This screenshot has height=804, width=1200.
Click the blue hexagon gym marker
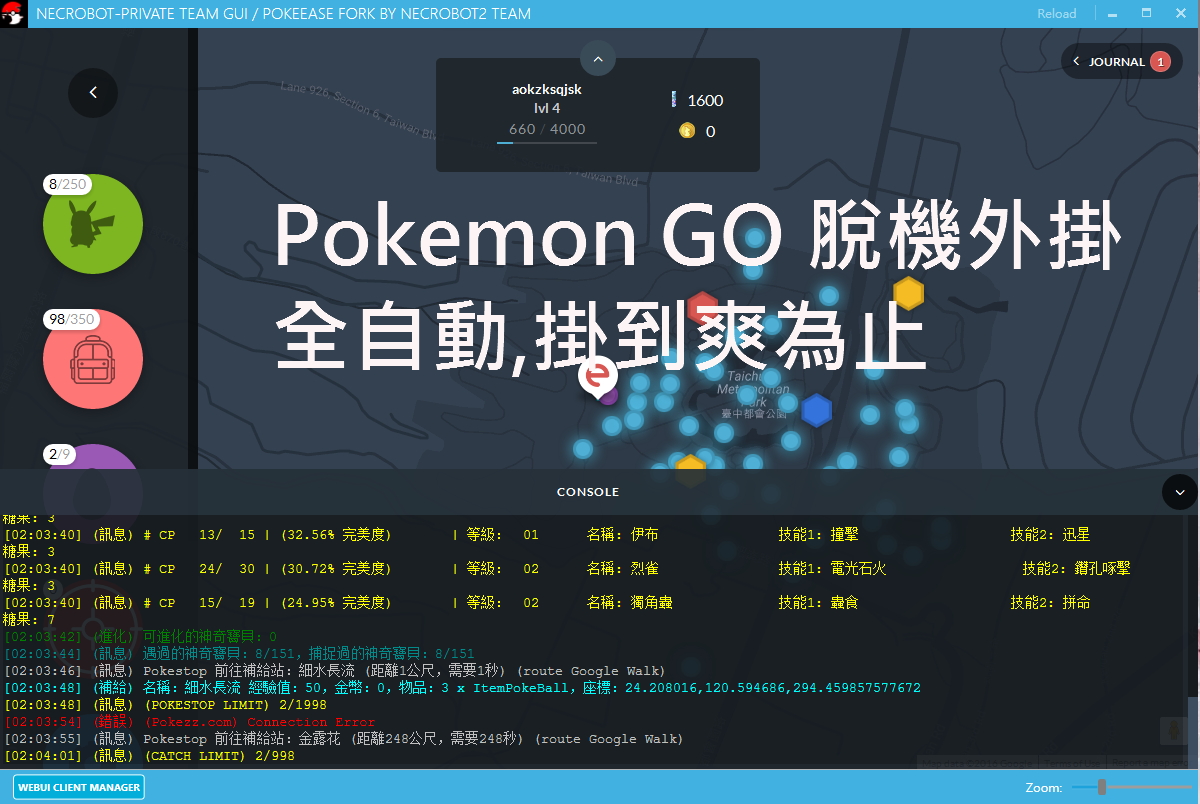coord(817,410)
